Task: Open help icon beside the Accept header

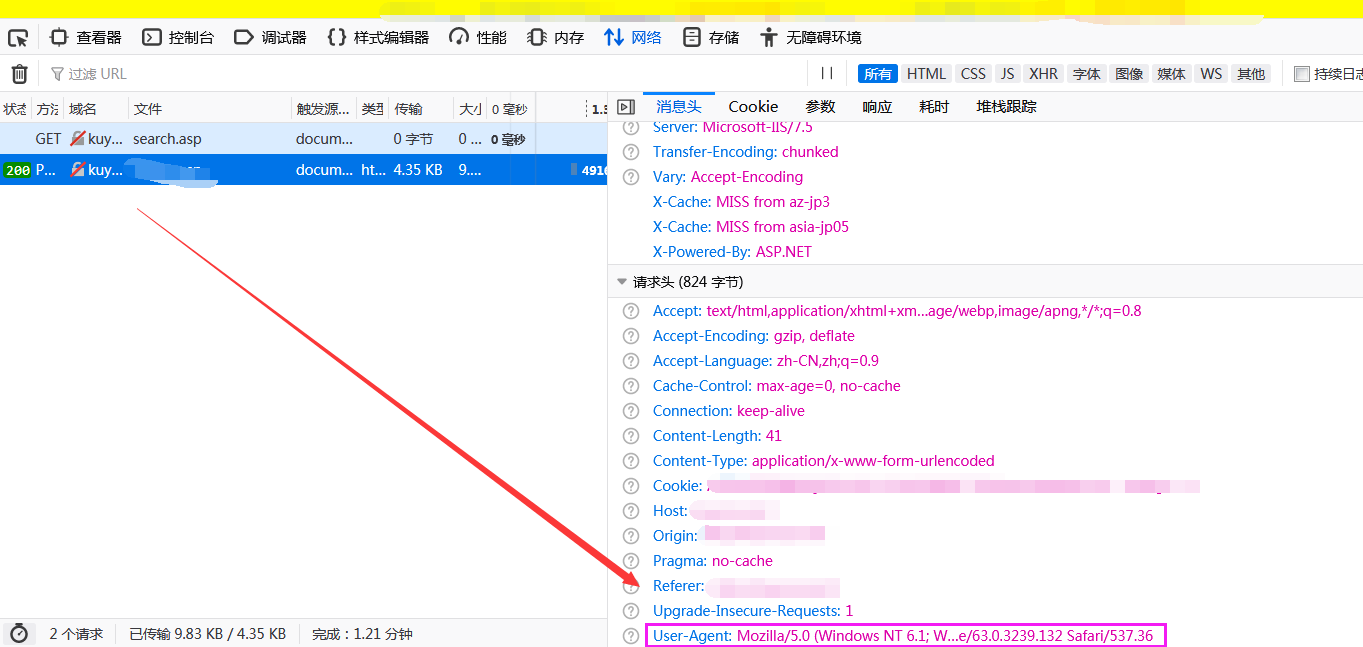Action: coord(630,311)
